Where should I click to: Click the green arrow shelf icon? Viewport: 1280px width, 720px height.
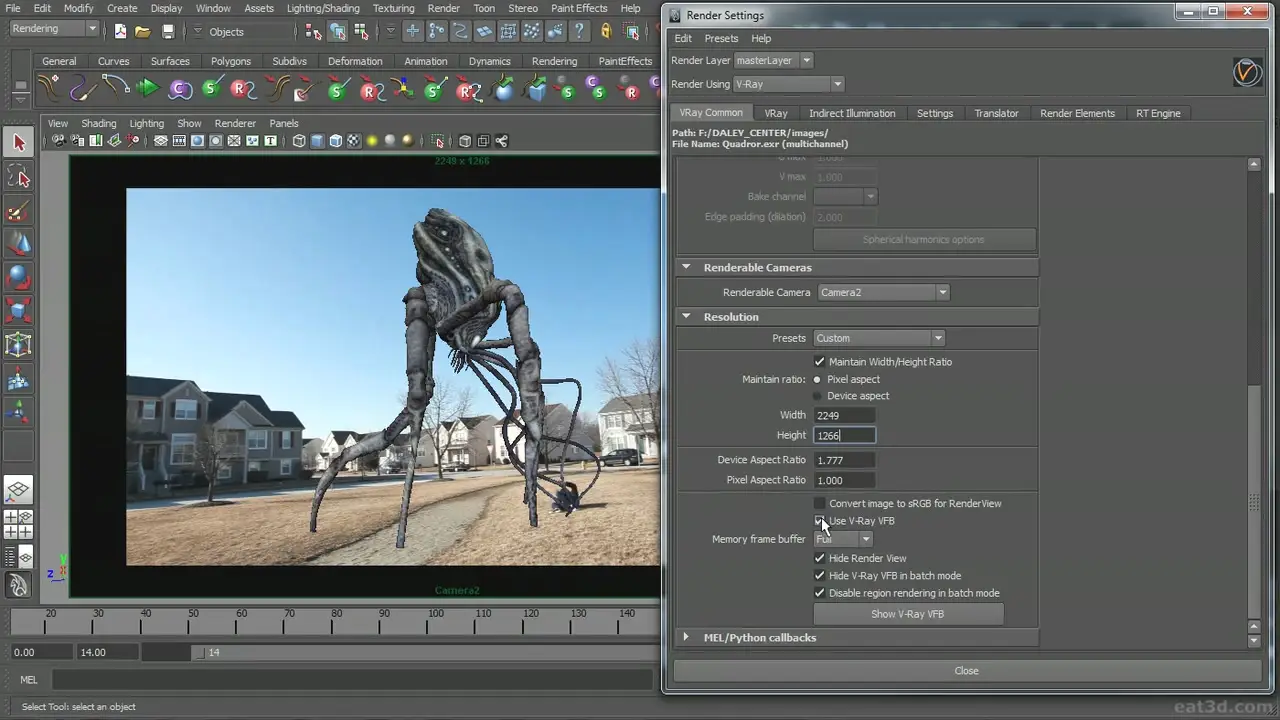(x=148, y=89)
